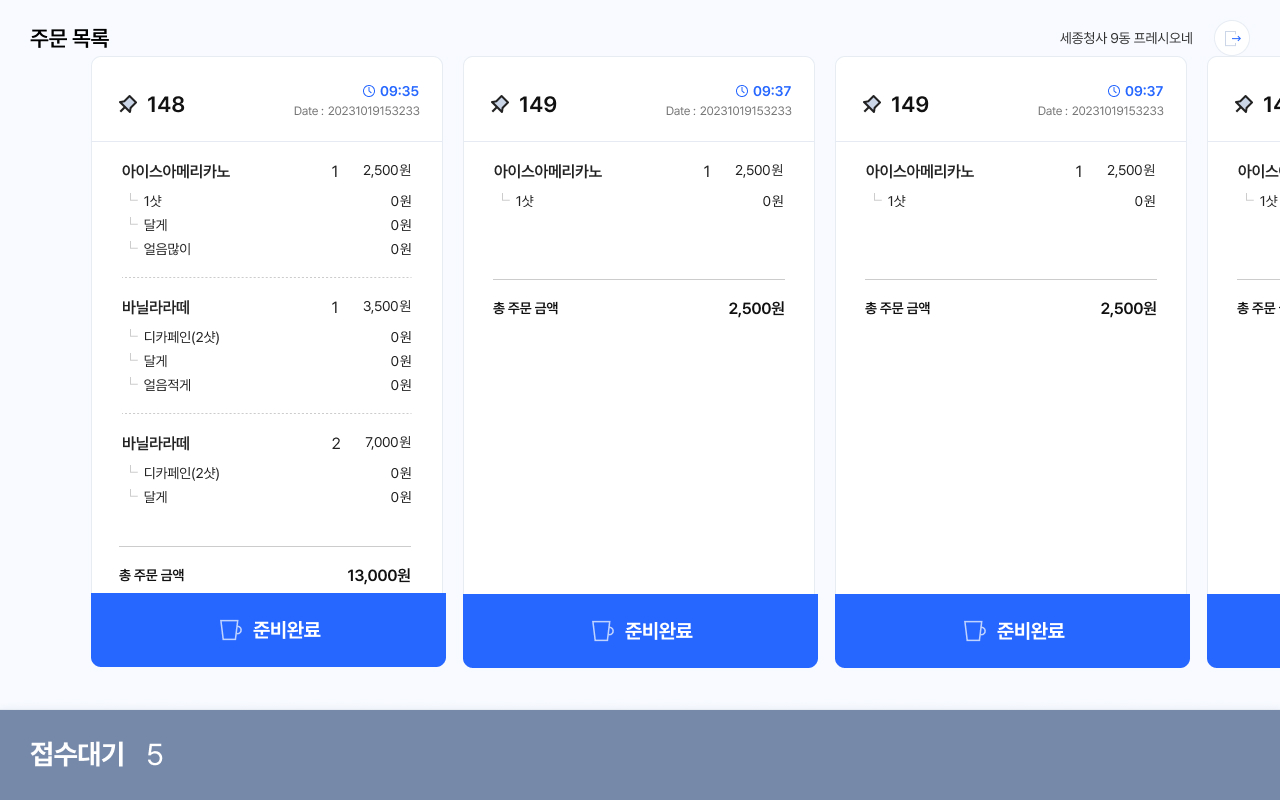Image resolution: width=1280 pixels, height=800 pixels.
Task: Mark order 148 as 준비완료
Action: 268,630
